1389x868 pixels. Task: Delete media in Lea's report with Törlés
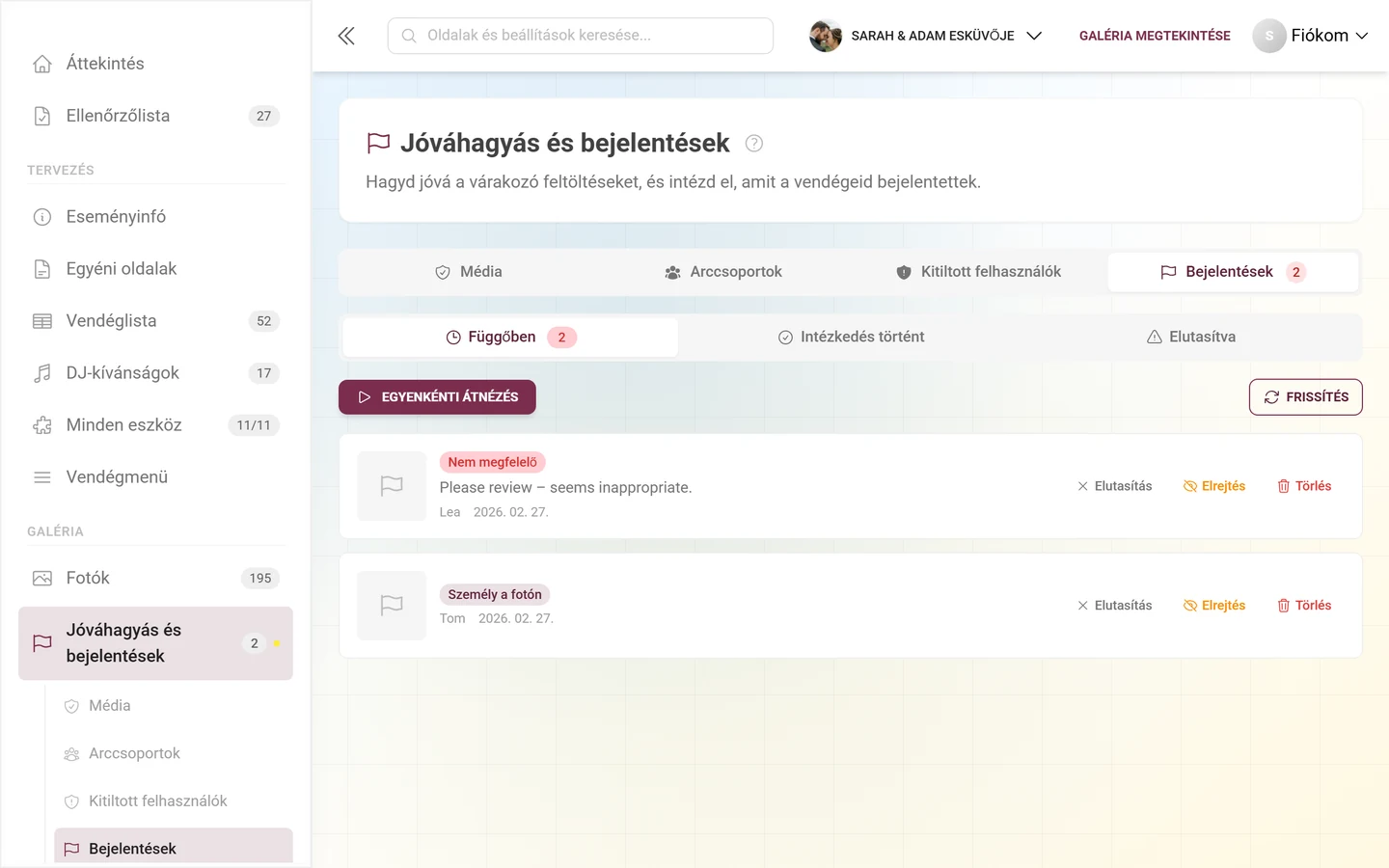click(x=1304, y=486)
